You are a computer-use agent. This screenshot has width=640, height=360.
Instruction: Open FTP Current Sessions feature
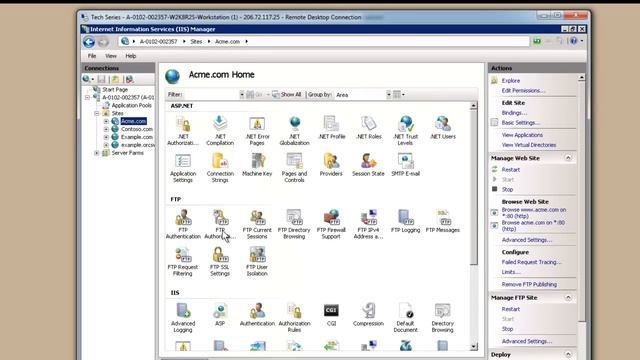point(257,224)
